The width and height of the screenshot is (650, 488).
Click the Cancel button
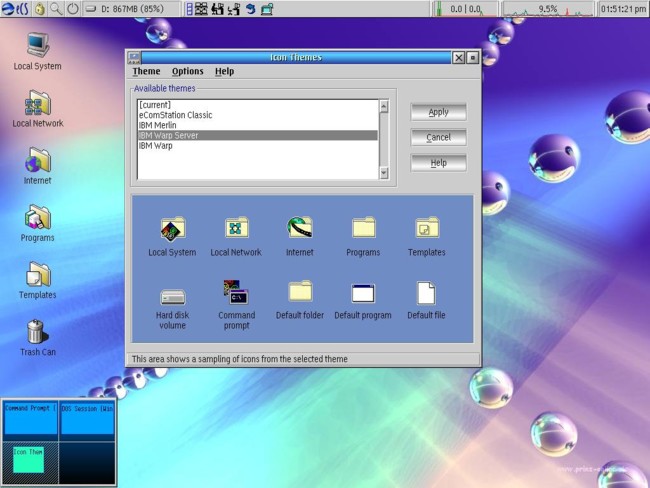(439, 137)
